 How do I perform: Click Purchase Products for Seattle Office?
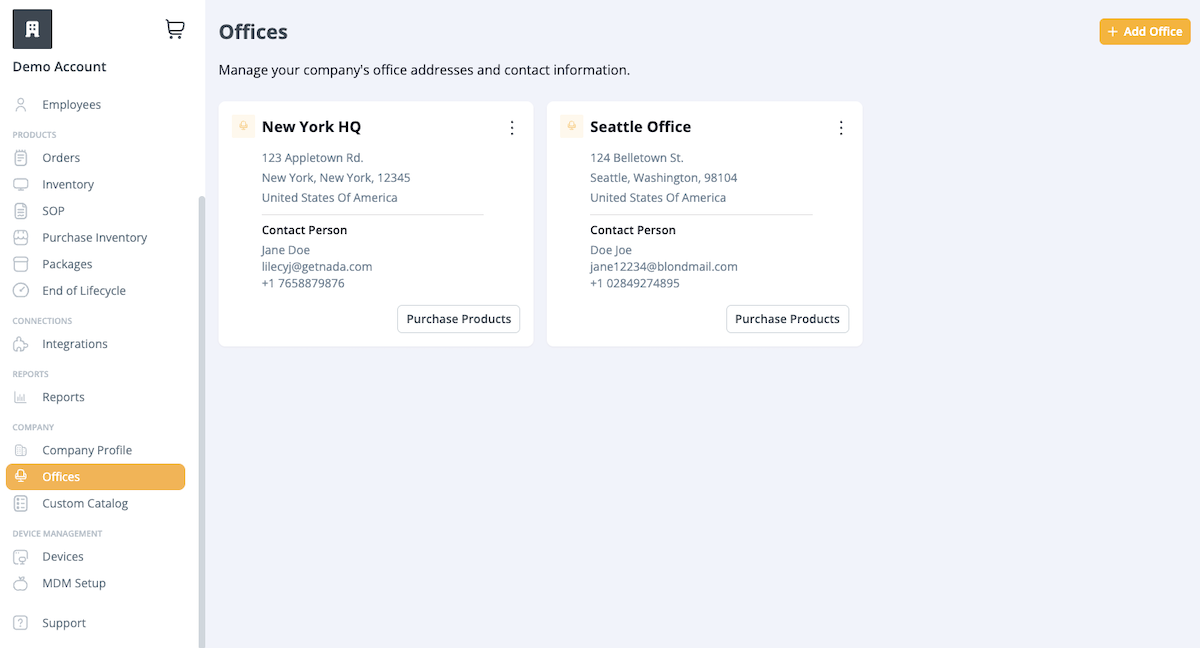787,319
